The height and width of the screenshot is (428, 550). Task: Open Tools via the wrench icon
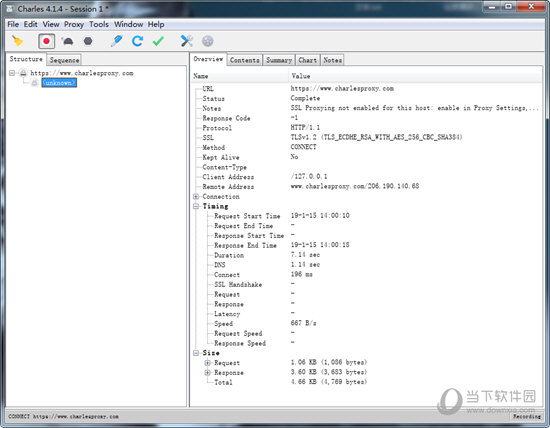[x=187, y=41]
